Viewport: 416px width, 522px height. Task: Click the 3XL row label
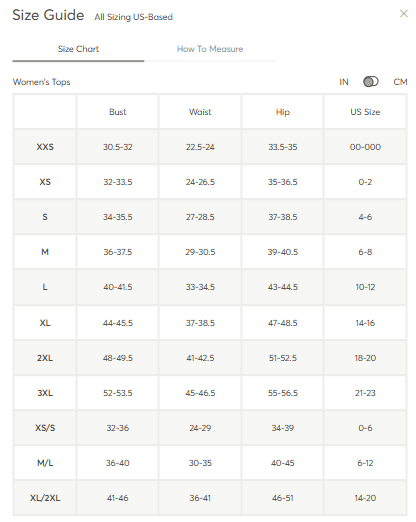point(45,393)
